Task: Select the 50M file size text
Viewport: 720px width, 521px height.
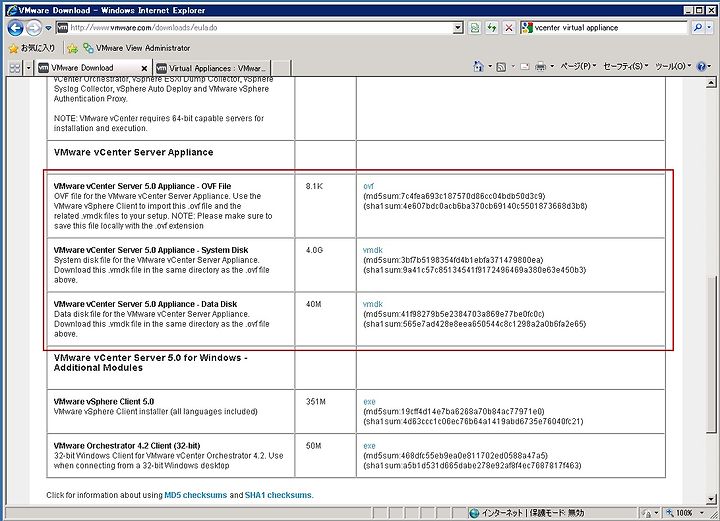Action: point(314,446)
